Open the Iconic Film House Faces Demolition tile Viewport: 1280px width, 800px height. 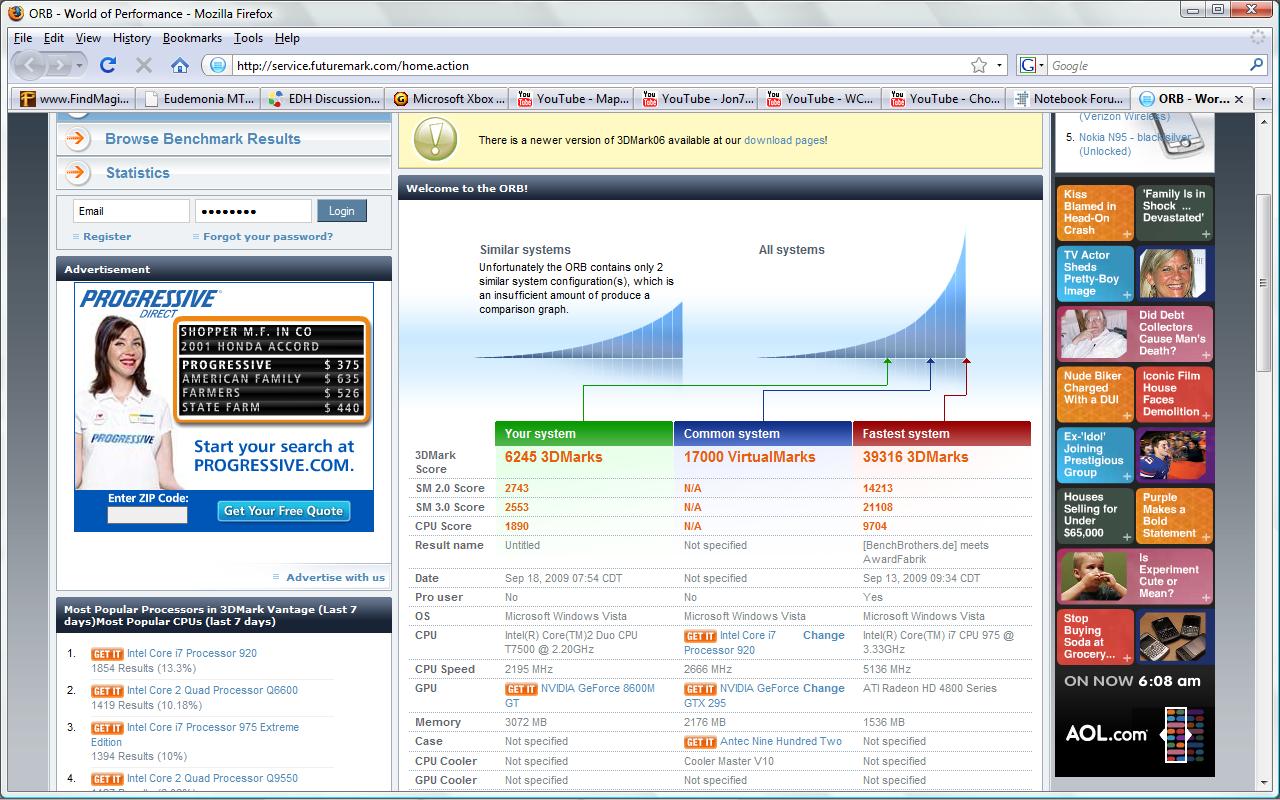click(x=1174, y=395)
